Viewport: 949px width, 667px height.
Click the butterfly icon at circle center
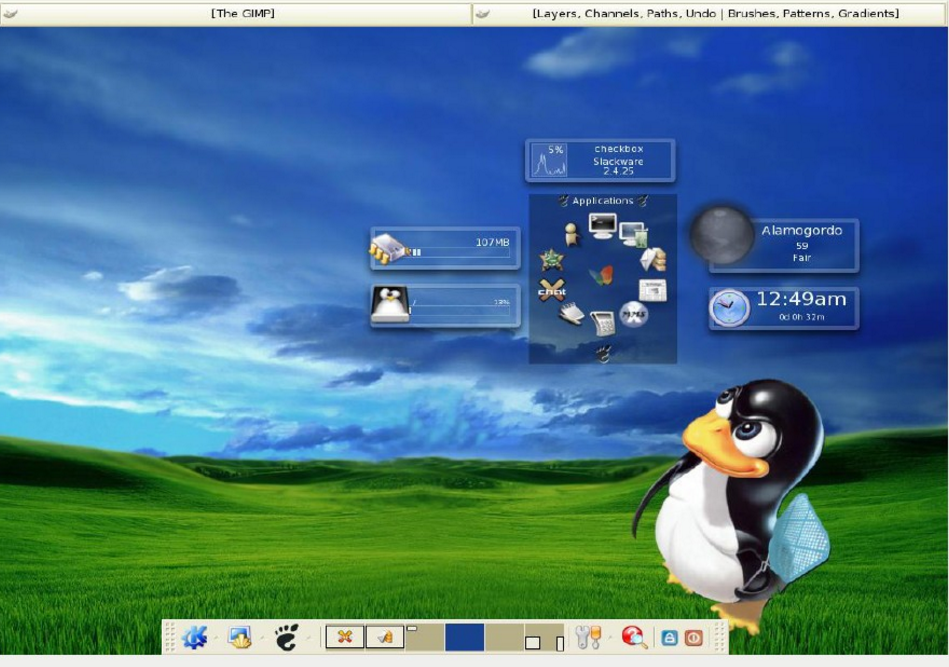[602, 275]
